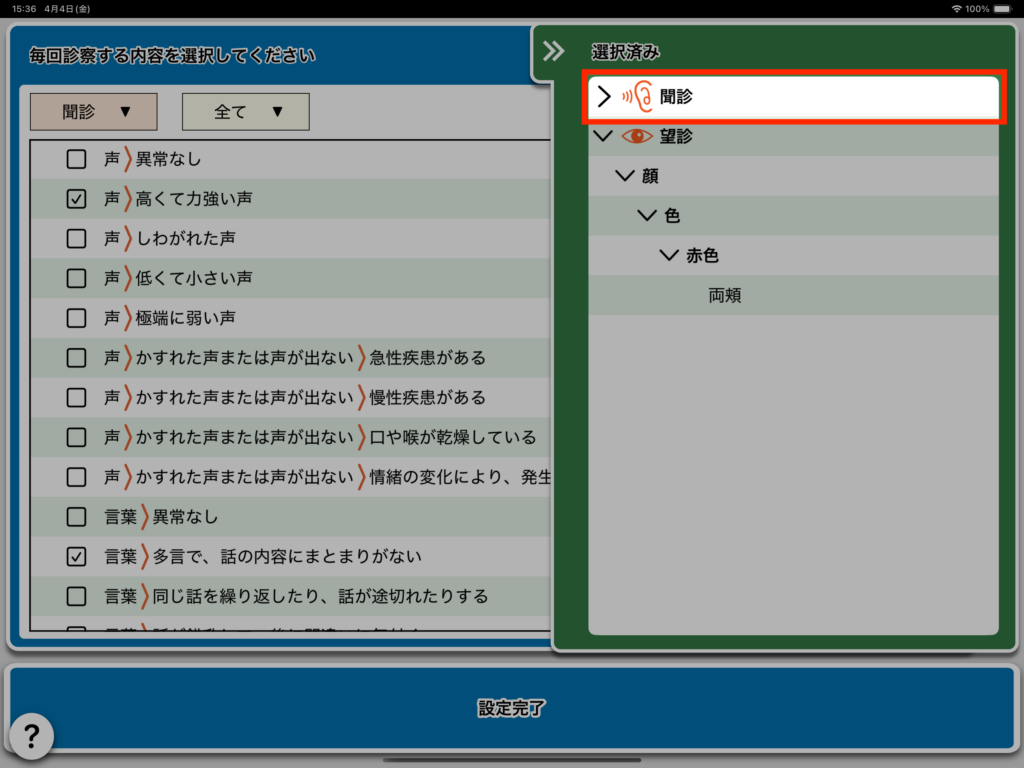Check the しわがれた声 checkbox
The image size is (1024, 768).
[x=76, y=238]
